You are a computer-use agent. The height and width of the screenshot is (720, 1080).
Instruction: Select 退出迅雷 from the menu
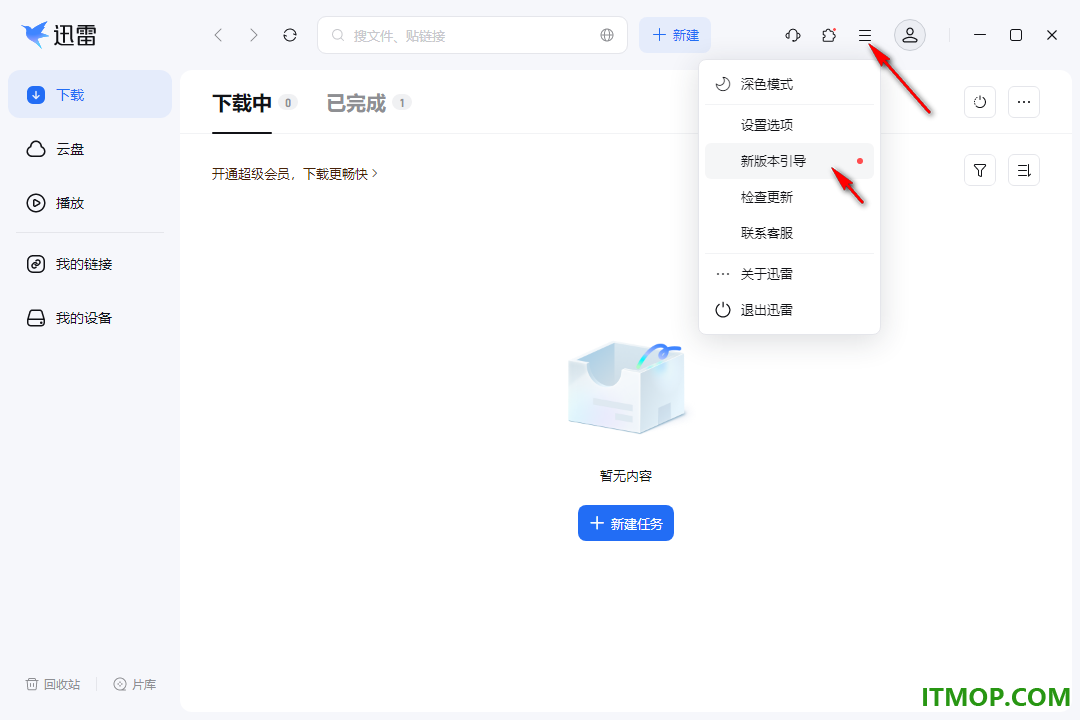(x=789, y=310)
